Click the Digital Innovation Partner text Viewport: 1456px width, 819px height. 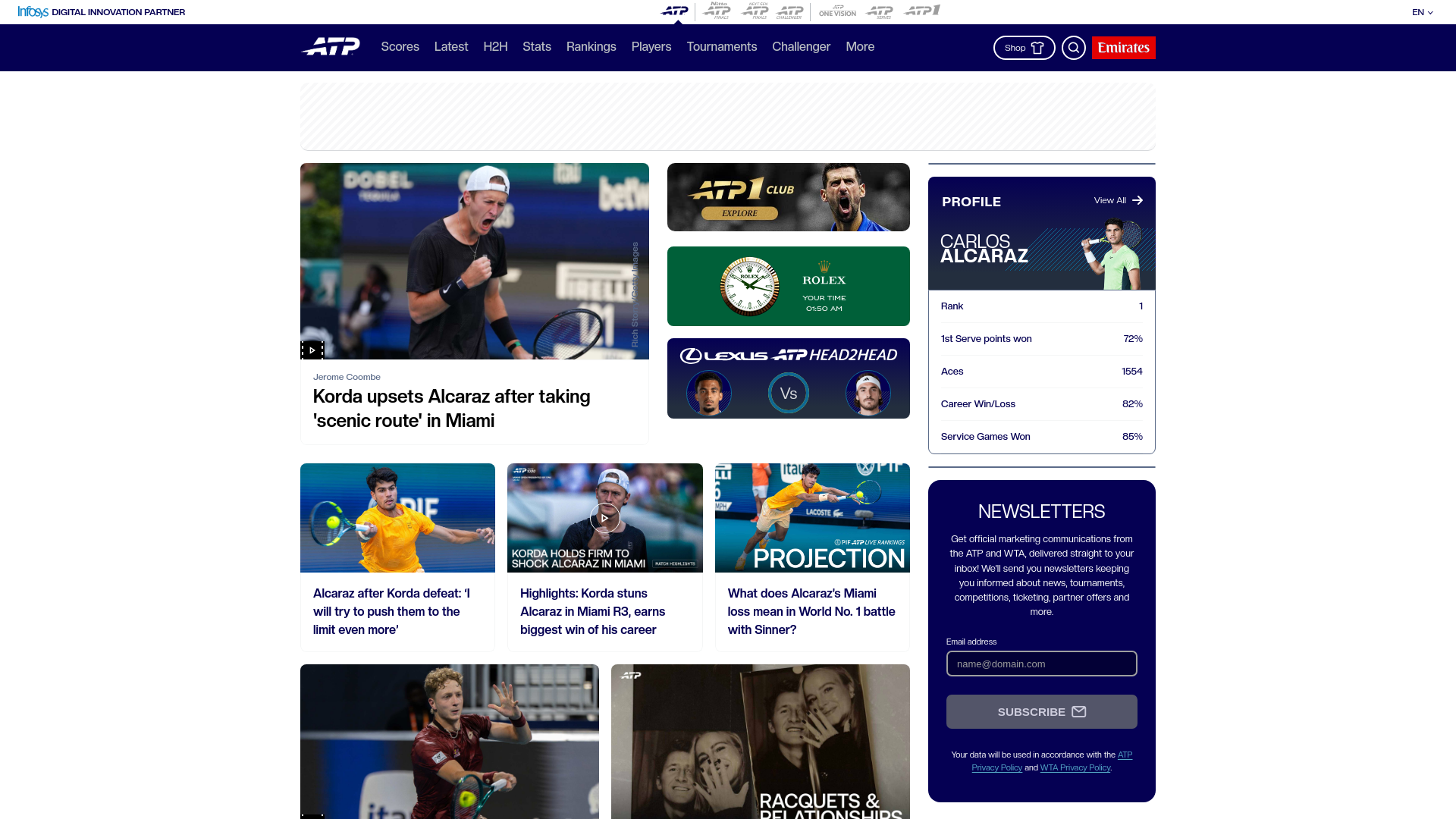click(118, 12)
